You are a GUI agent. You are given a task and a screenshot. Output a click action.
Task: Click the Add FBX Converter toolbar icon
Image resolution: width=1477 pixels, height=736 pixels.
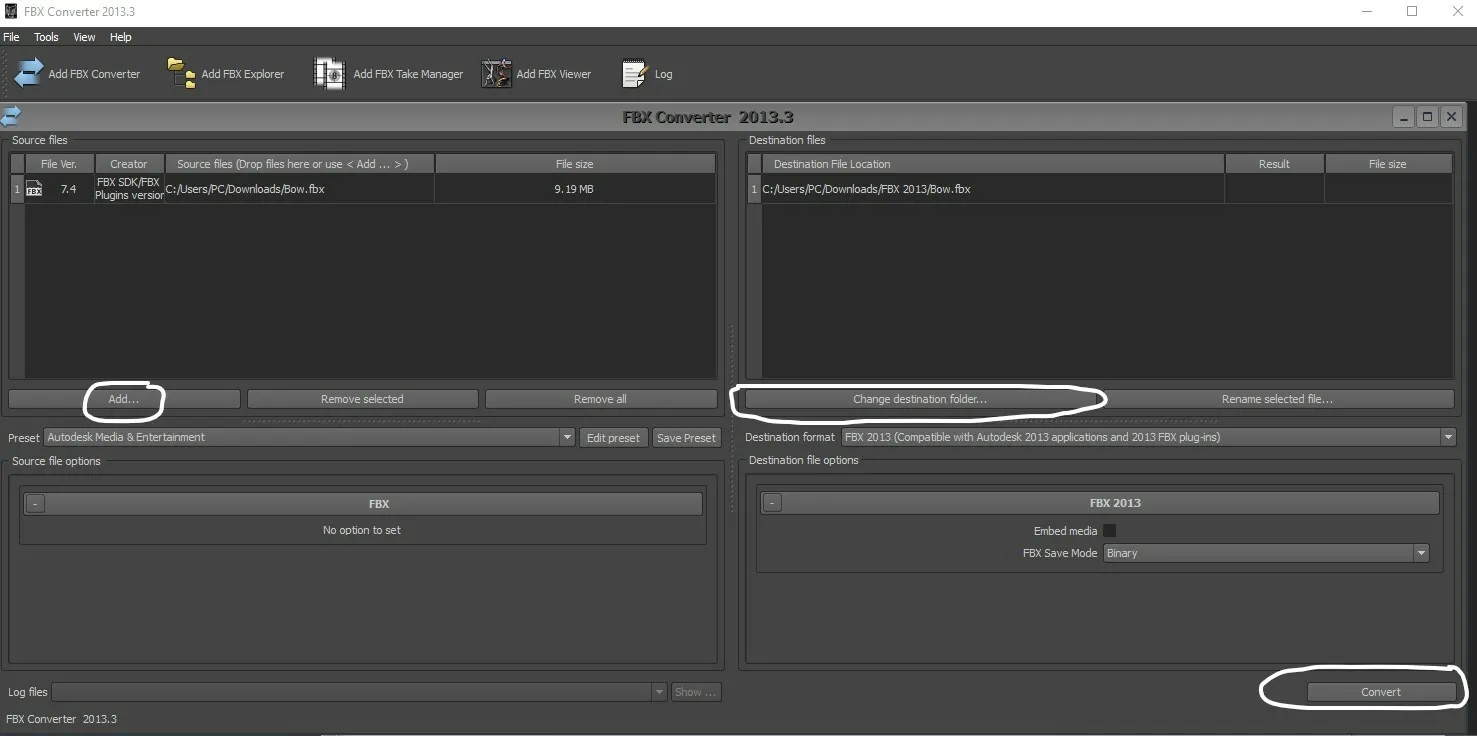coord(29,73)
